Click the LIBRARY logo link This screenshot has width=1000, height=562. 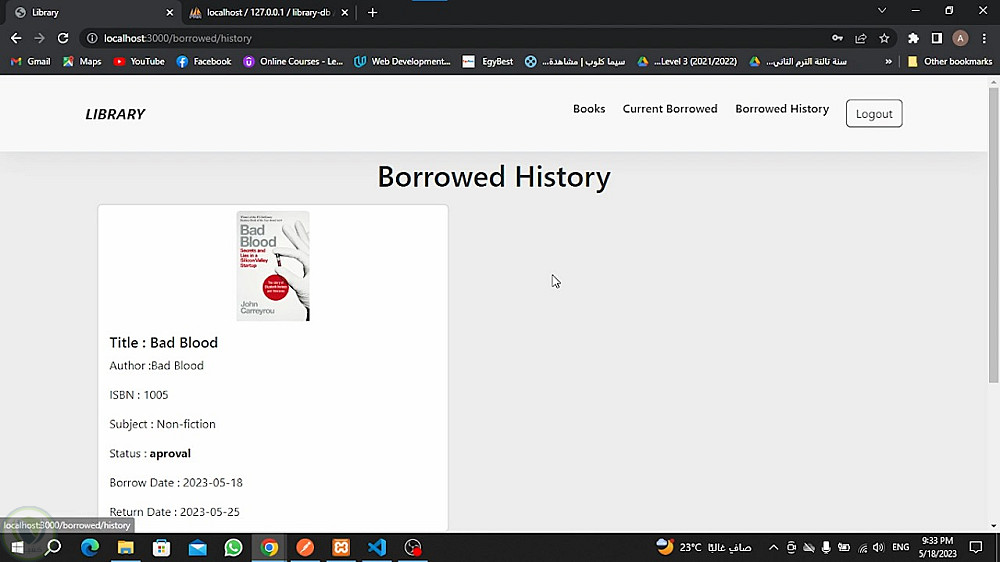click(115, 114)
